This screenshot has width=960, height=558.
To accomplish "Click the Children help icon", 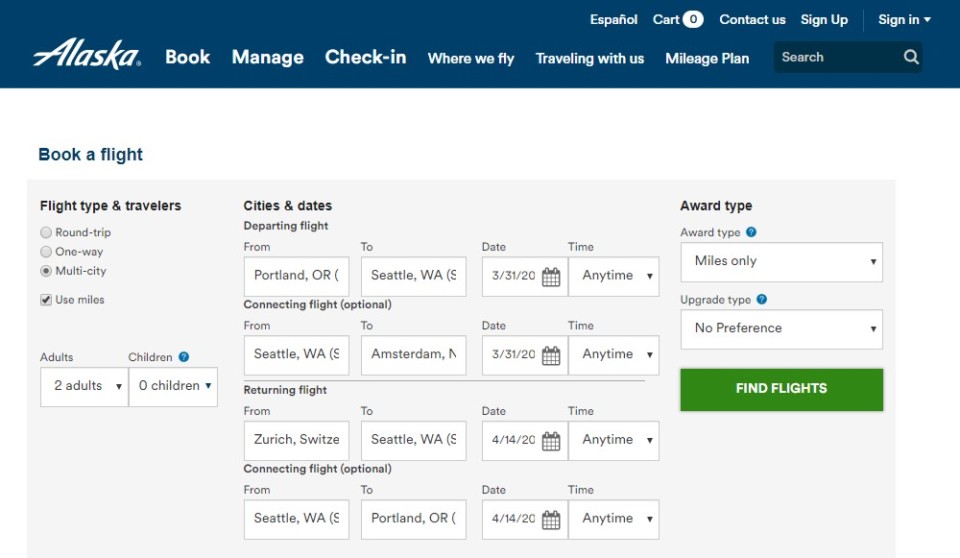I will (x=184, y=356).
